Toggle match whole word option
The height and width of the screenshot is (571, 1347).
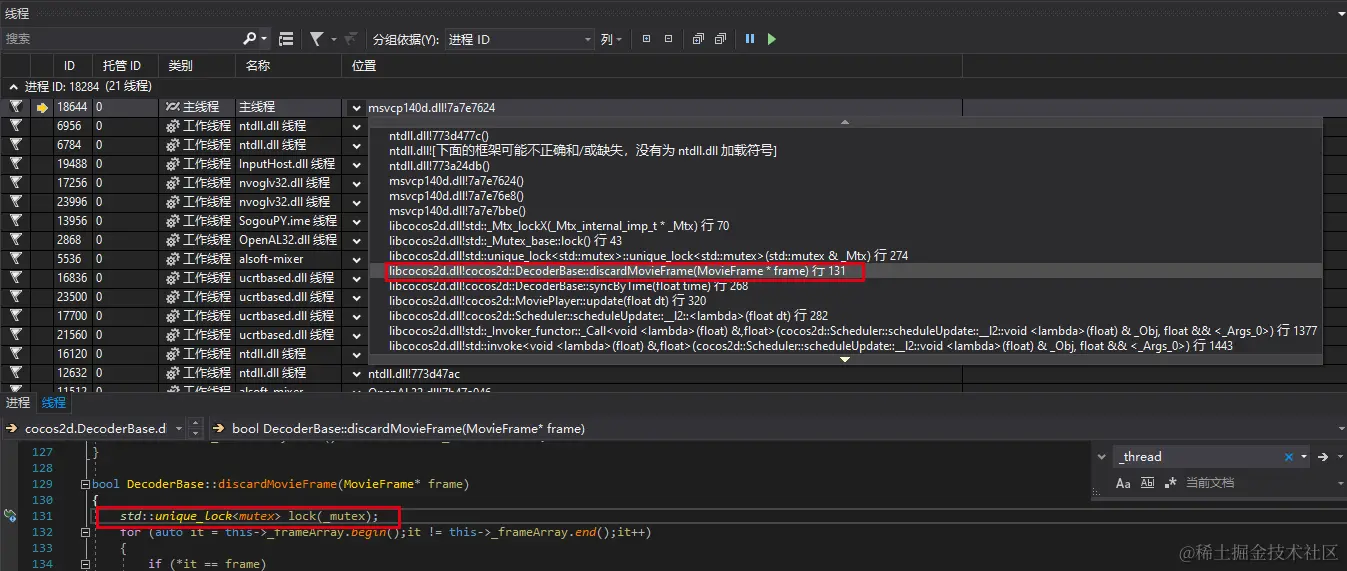click(x=1147, y=483)
